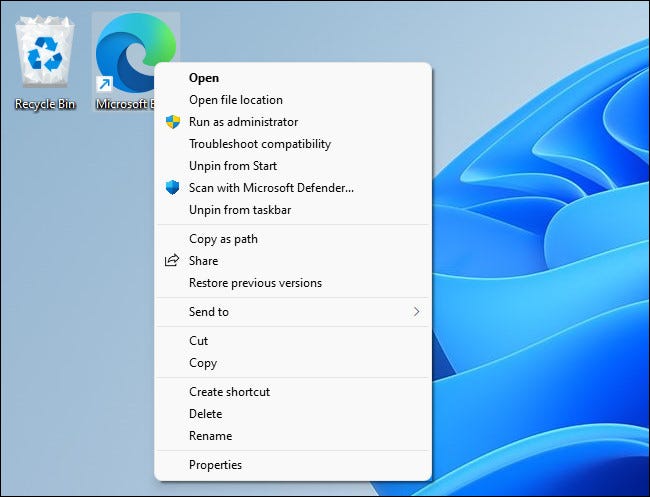The width and height of the screenshot is (650, 497).
Task: Select Unpin from taskbar
Action: (x=240, y=210)
